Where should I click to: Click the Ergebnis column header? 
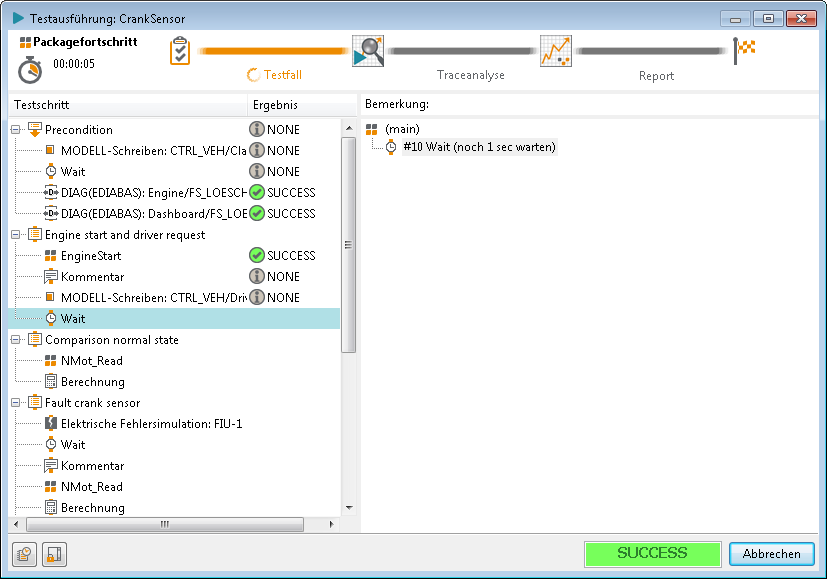pyautogui.click(x=302, y=105)
